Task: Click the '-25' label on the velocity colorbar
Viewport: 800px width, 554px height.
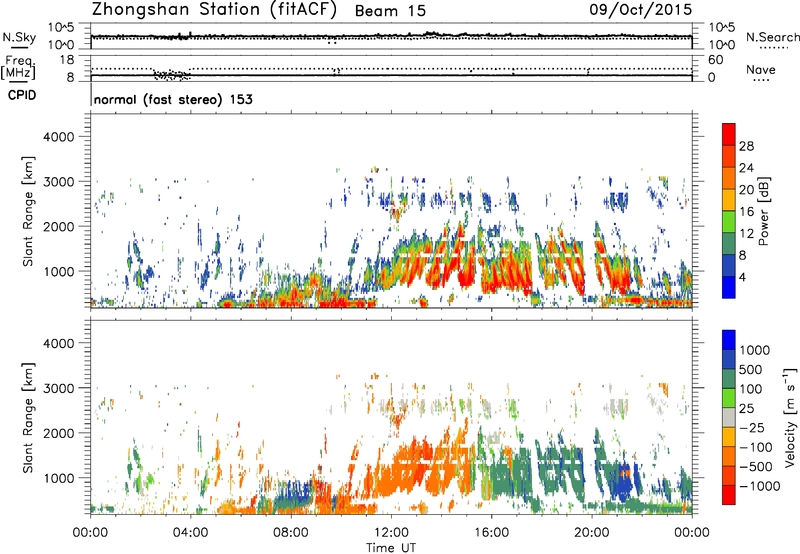Action: click(x=752, y=428)
